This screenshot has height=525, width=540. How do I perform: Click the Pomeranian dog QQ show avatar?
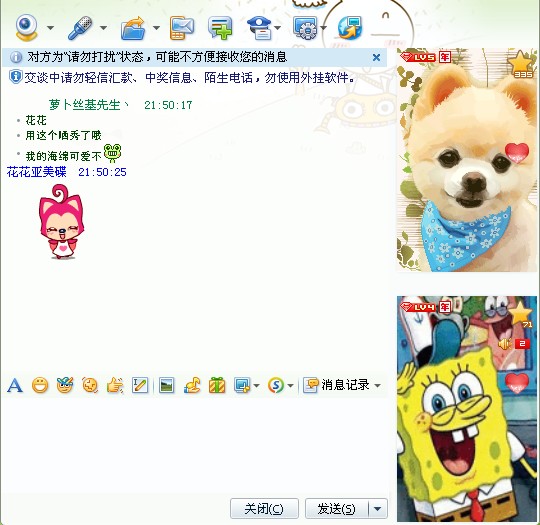tap(467, 160)
